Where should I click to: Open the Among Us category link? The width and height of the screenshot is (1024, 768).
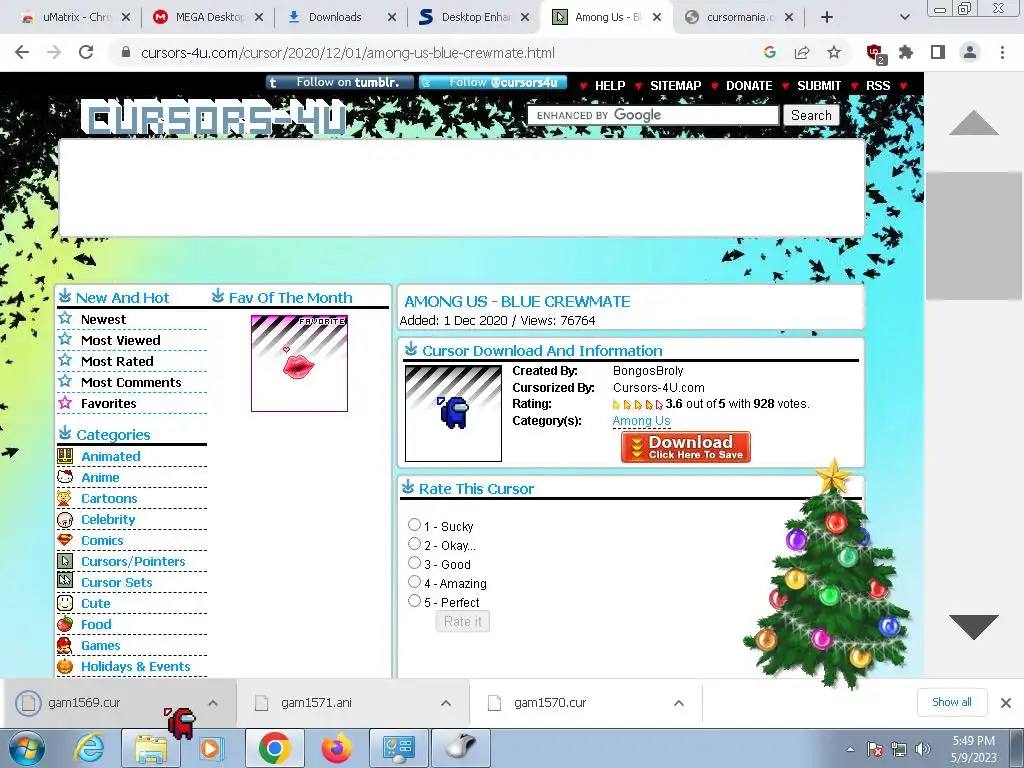pyautogui.click(x=641, y=421)
